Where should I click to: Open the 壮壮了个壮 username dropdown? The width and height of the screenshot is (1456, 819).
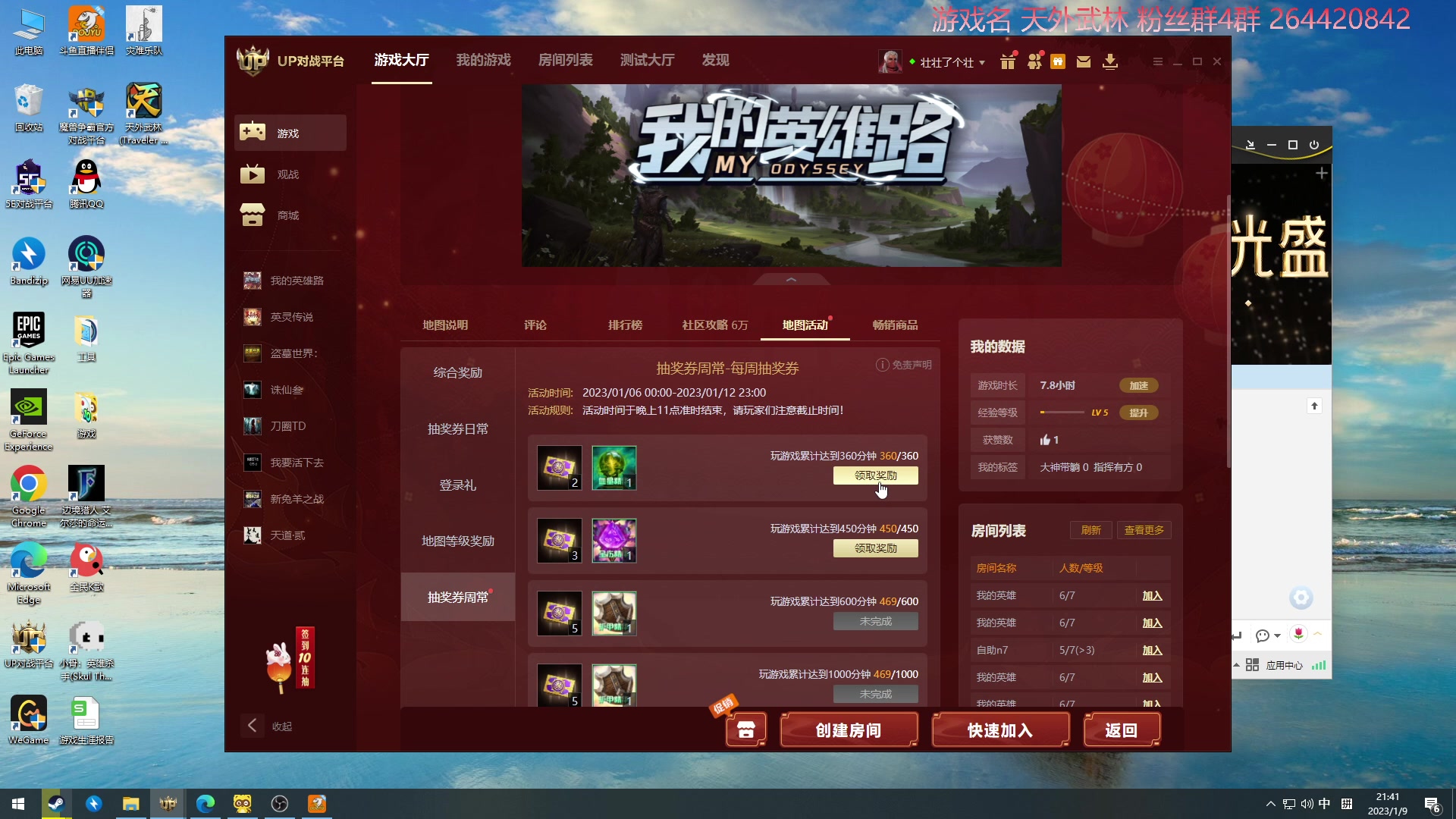pyautogui.click(x=952, y=62)
